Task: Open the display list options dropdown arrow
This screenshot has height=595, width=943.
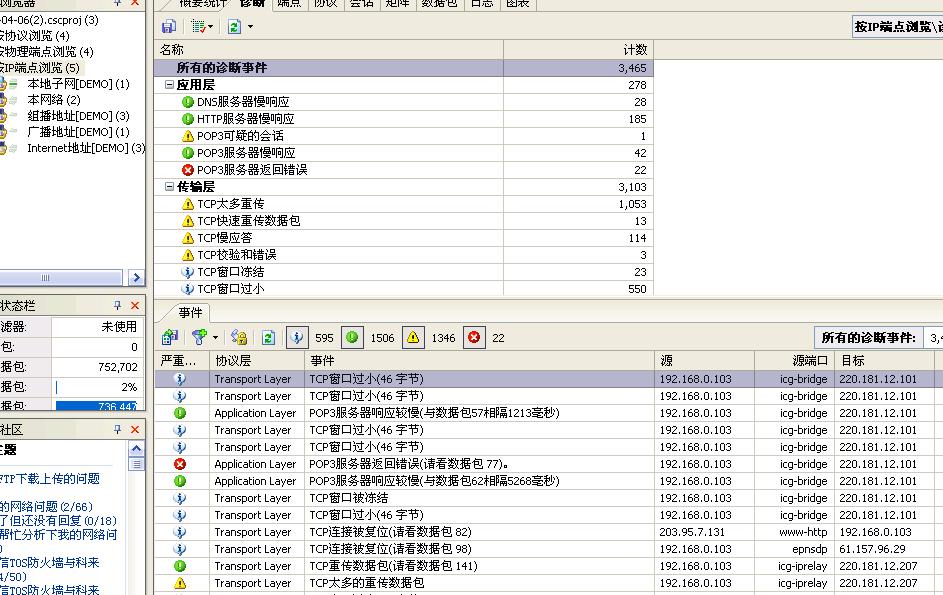Action: click(211, 27)
